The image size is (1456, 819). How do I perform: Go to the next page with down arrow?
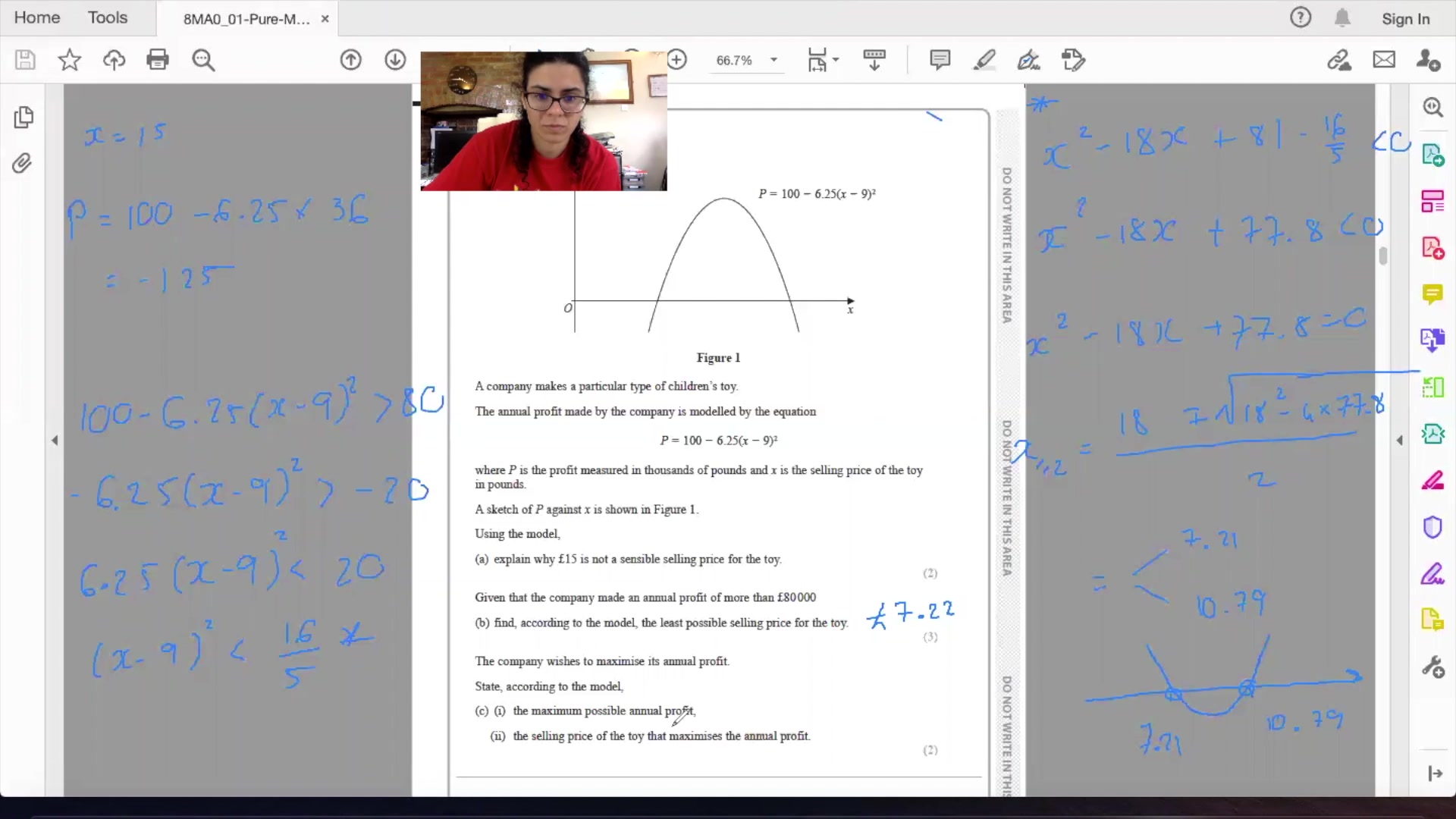[395, 60]
